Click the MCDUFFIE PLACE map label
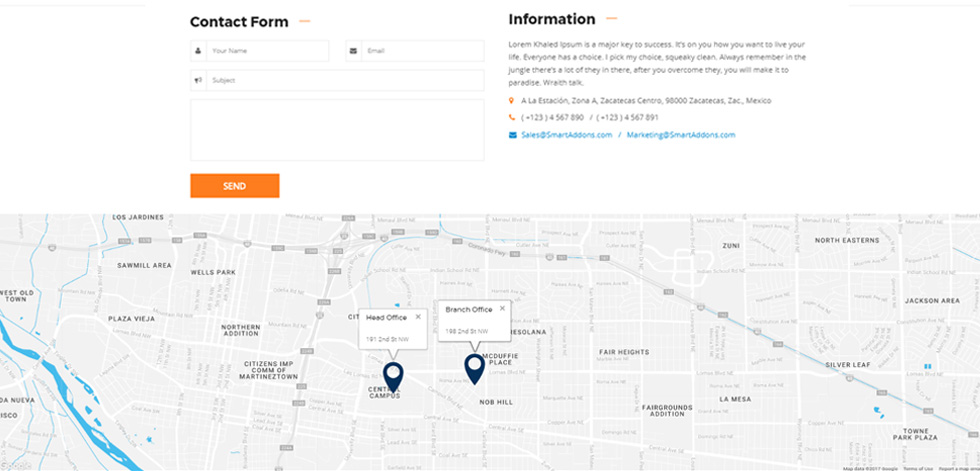Screen dimensions: 980x471 tap(501, 359)
